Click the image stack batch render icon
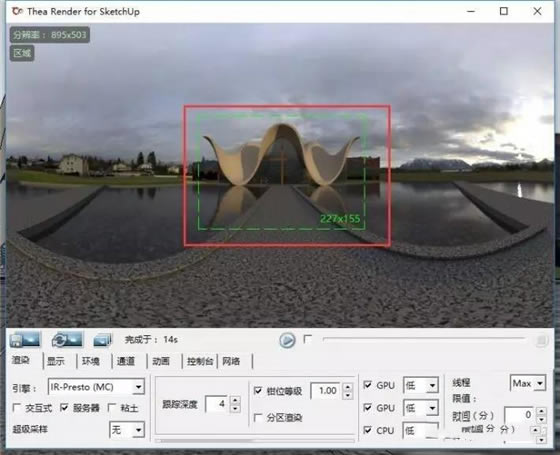 coord(102,340)
